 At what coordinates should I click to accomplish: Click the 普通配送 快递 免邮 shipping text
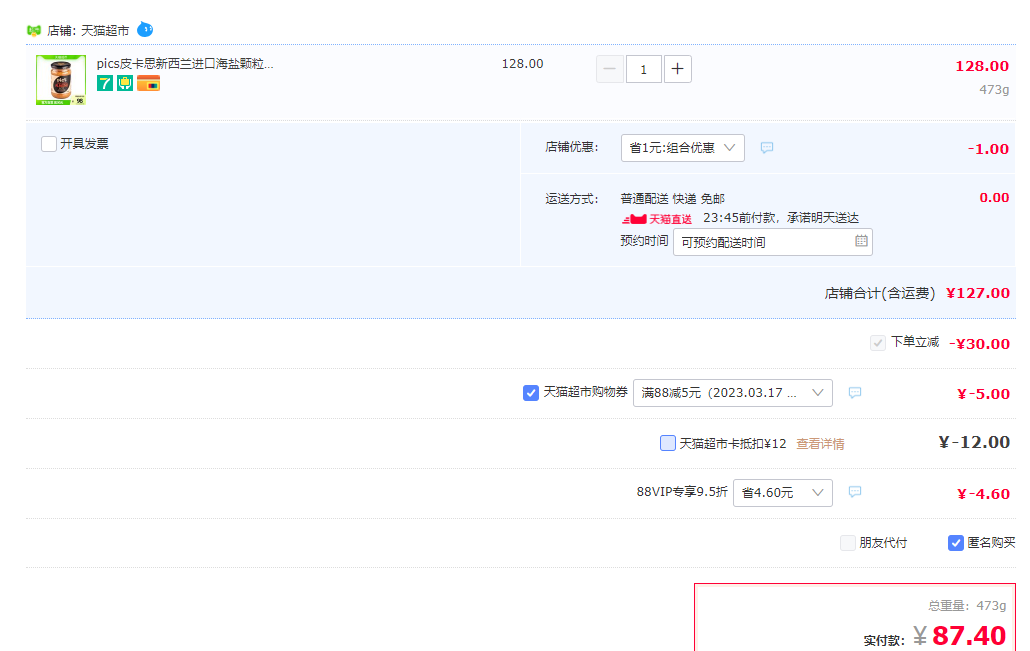tap(673, 198)
